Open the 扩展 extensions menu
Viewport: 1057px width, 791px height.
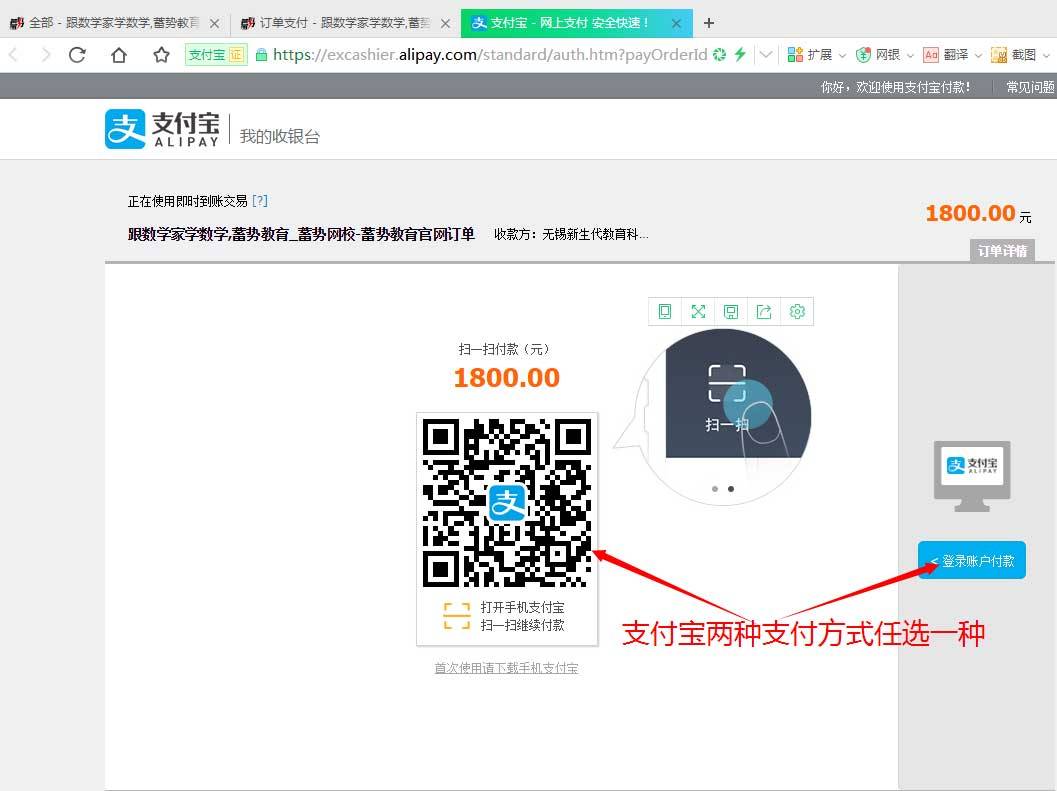coord(810,55)
